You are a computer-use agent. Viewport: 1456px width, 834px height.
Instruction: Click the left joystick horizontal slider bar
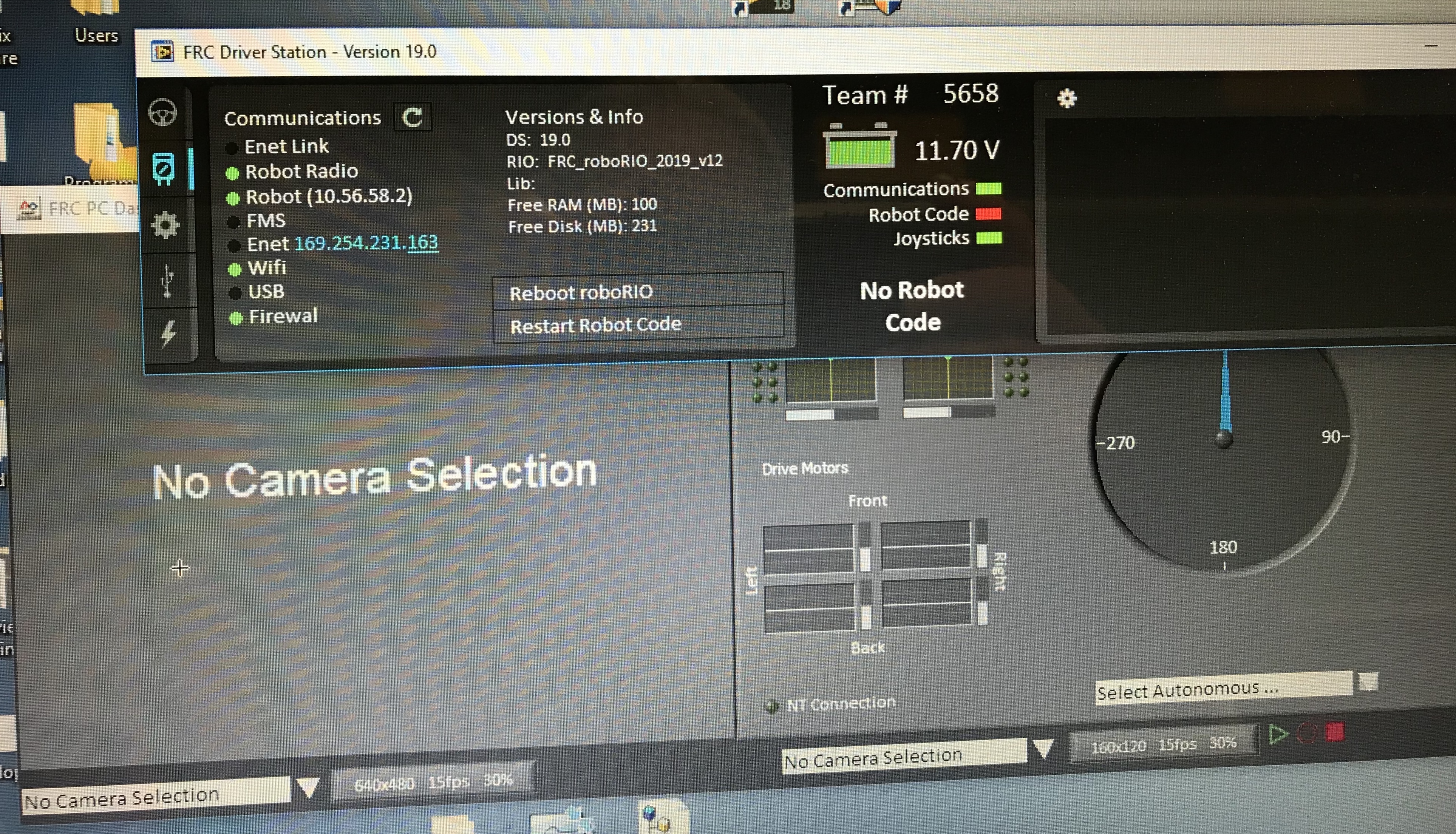coord(832,414)
